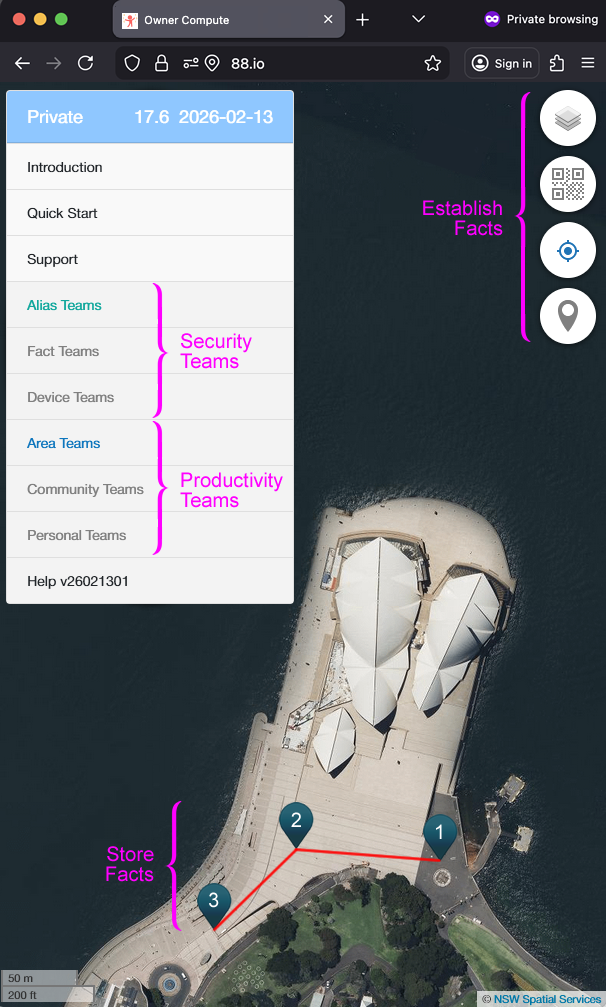Open the tracking protection shield
606x1007 pixels.
(x=132, y=63)
